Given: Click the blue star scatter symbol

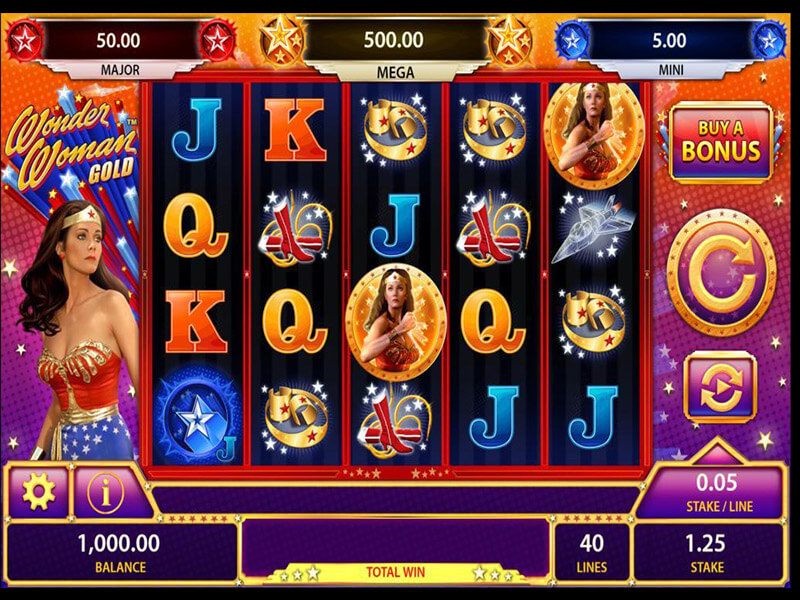Looking at the screenshot, I should coord(196,416).
